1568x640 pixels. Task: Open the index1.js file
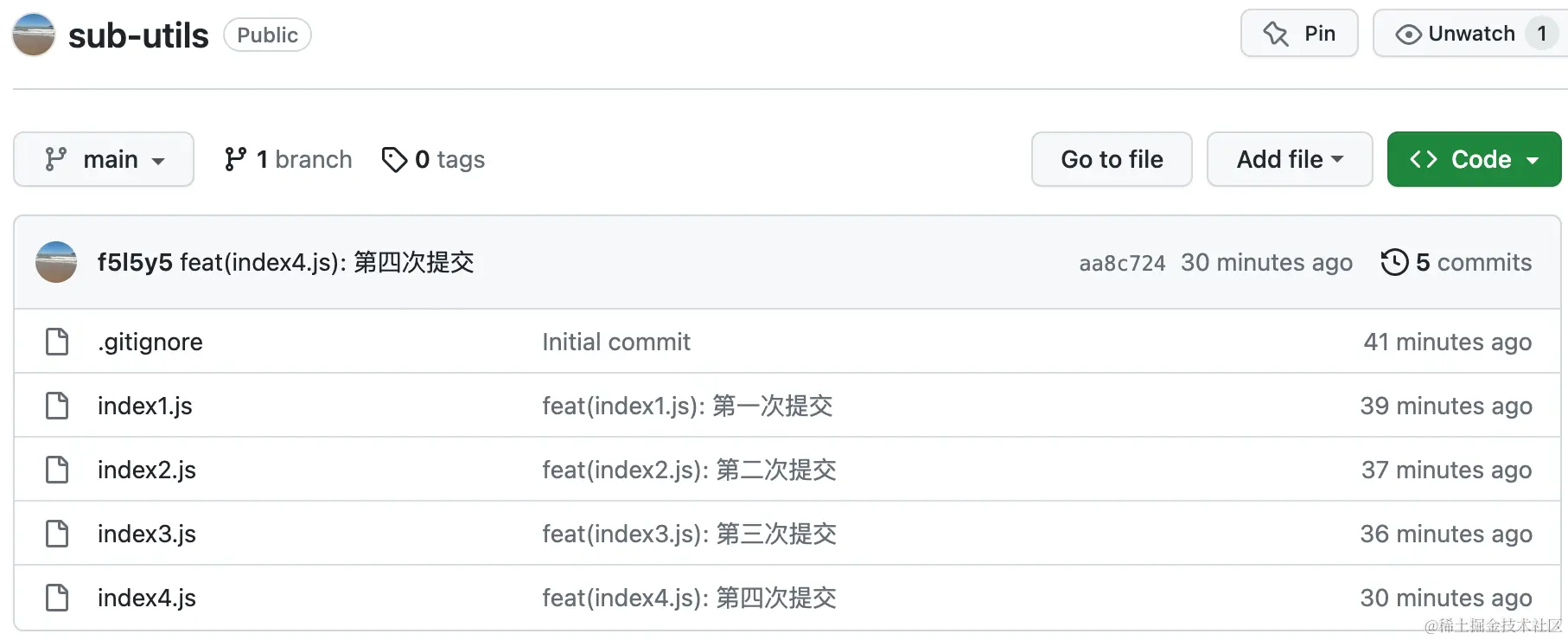point(145,406)
